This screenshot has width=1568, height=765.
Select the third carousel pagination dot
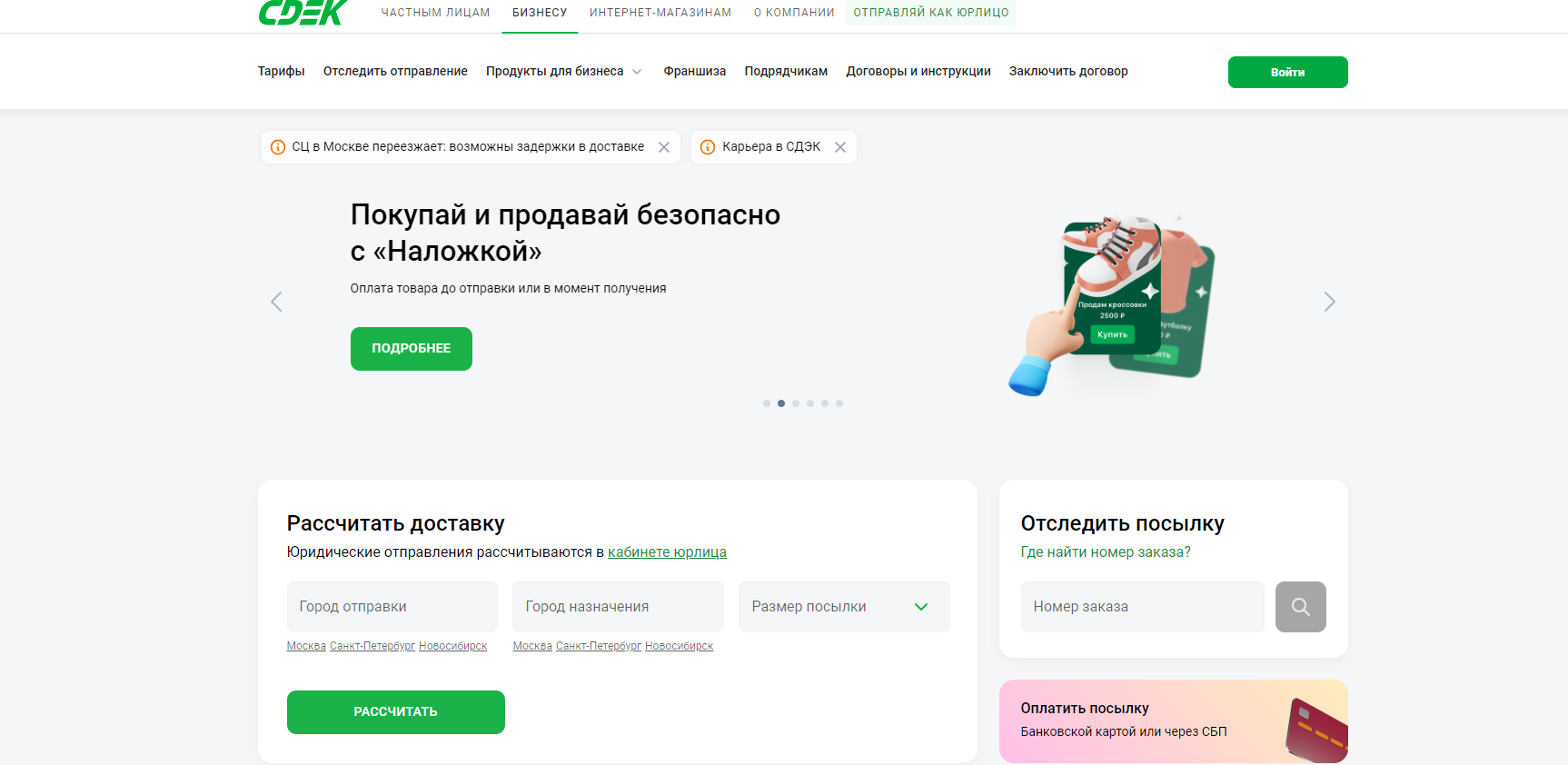click(796, 403)
